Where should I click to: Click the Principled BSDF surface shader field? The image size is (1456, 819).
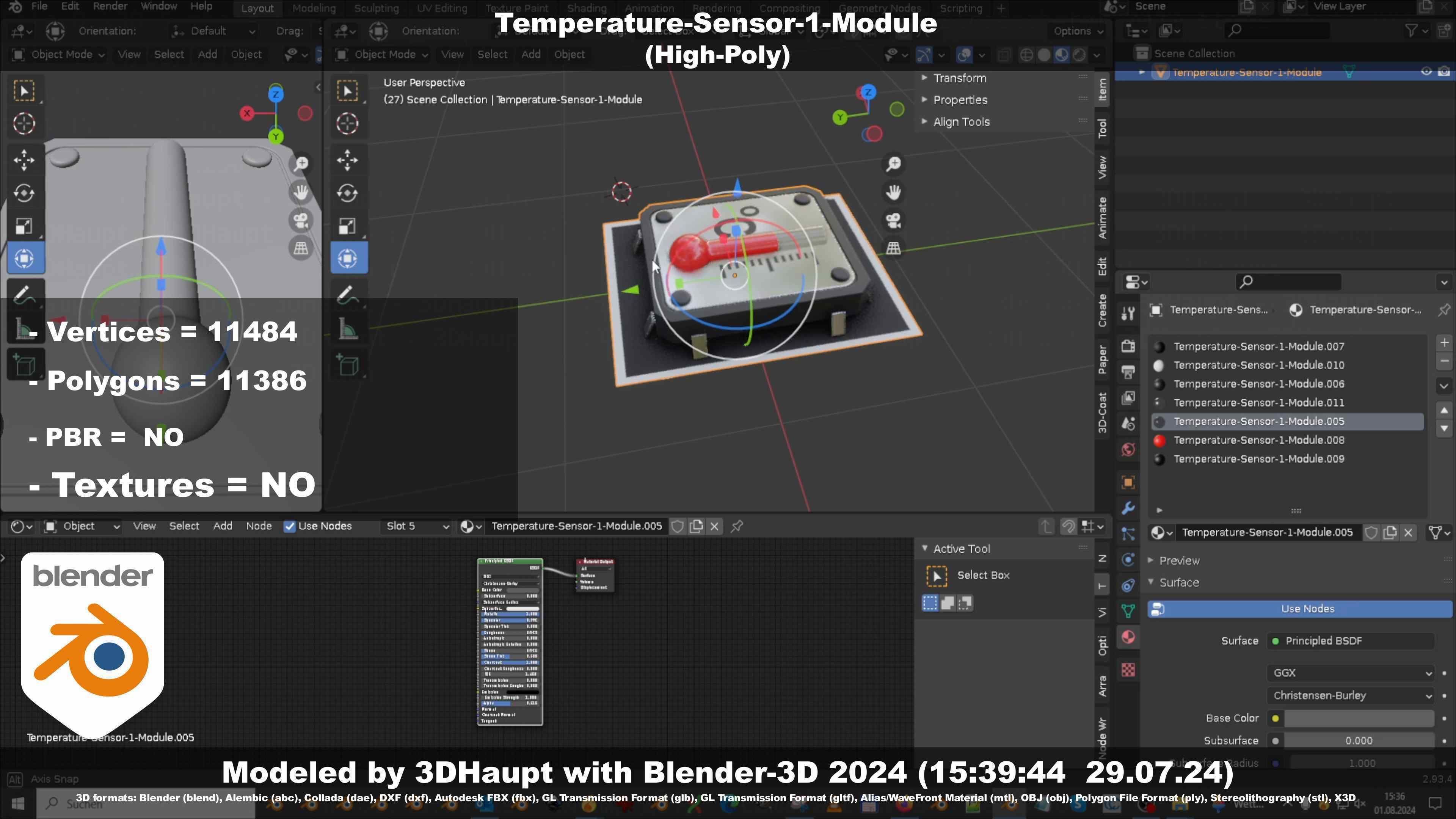(1350, 641)
